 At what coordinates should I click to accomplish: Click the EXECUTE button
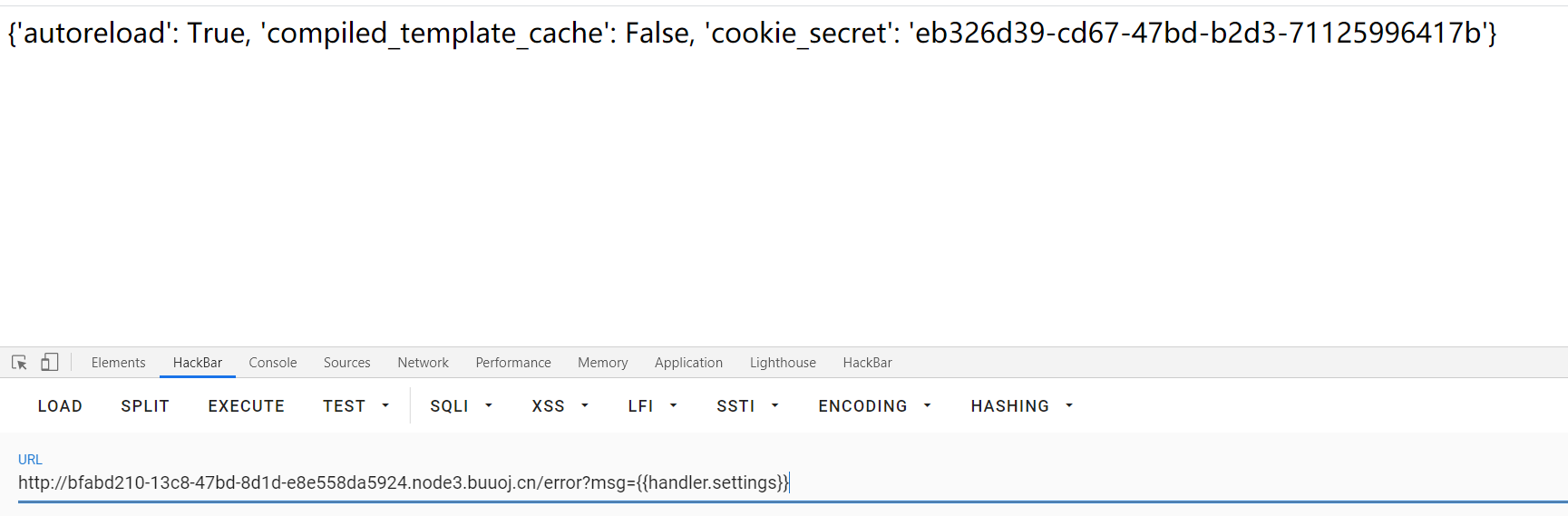(247, 406)
